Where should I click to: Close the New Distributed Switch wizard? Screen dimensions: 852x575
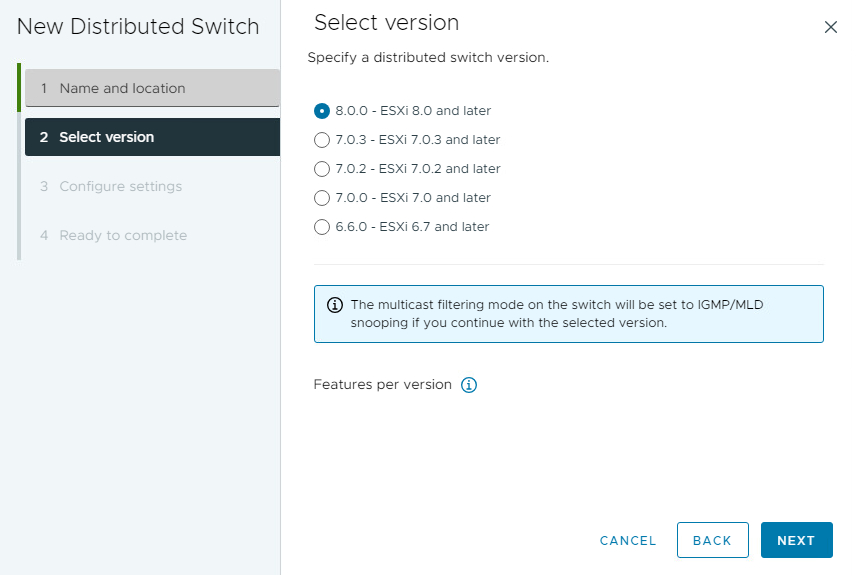pyautogui.click(x=830, y=27)
